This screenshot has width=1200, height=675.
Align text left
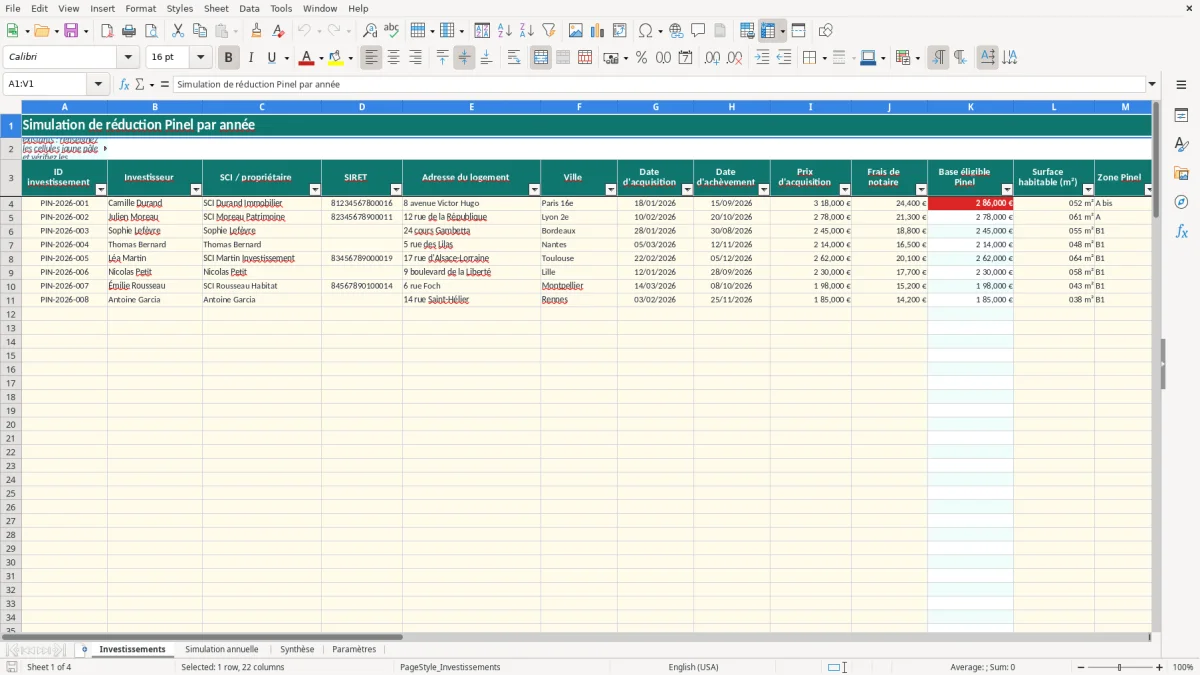pyautogui.click(x=372, y=58)
